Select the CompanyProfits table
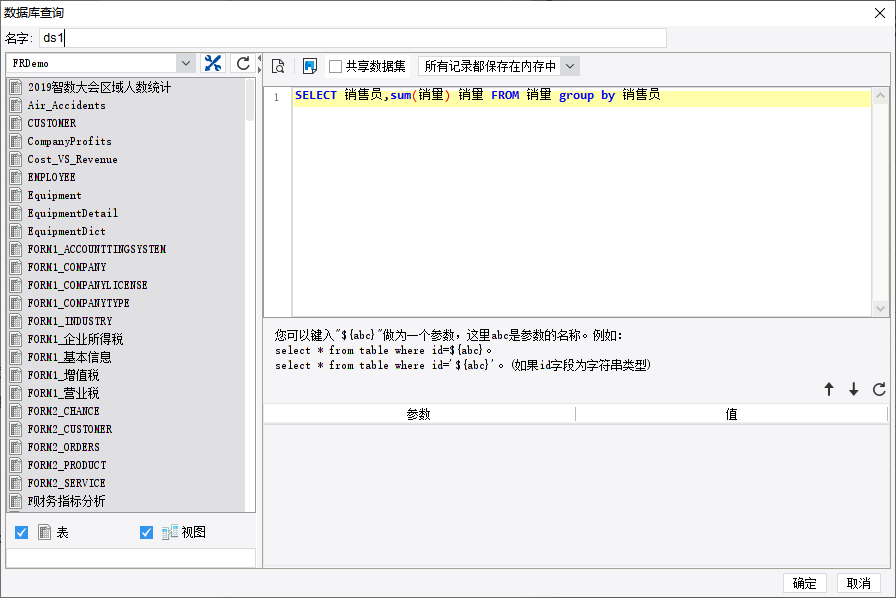The width and height of the screenshot is (896, 598). coord(69,141)
